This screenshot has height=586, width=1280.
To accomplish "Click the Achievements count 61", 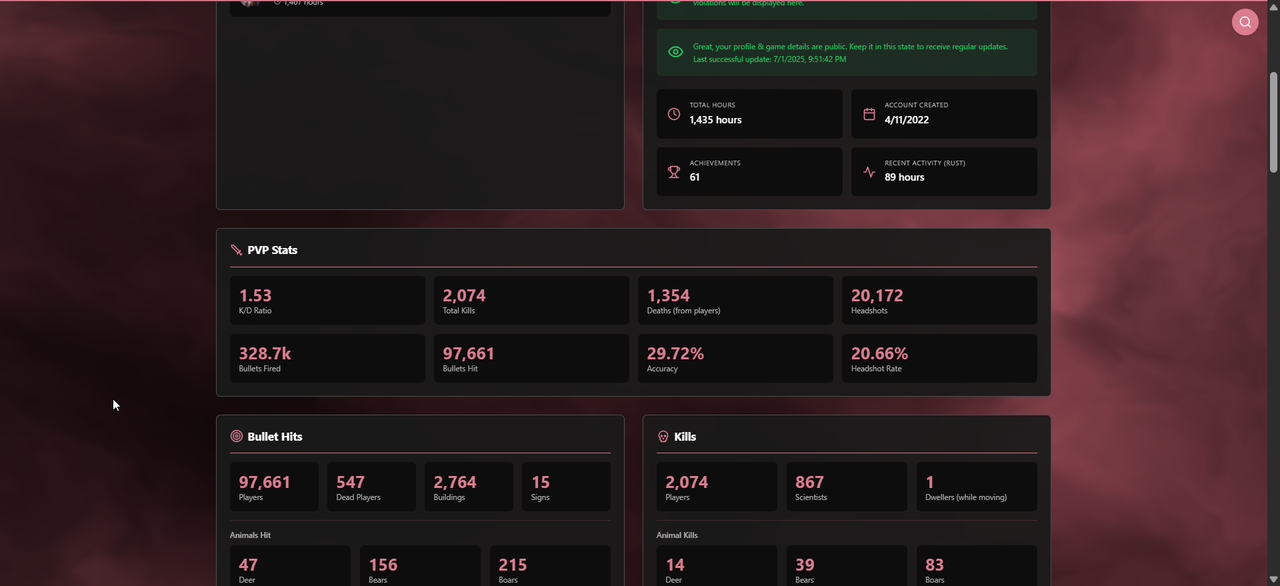I will coord(695,177).
